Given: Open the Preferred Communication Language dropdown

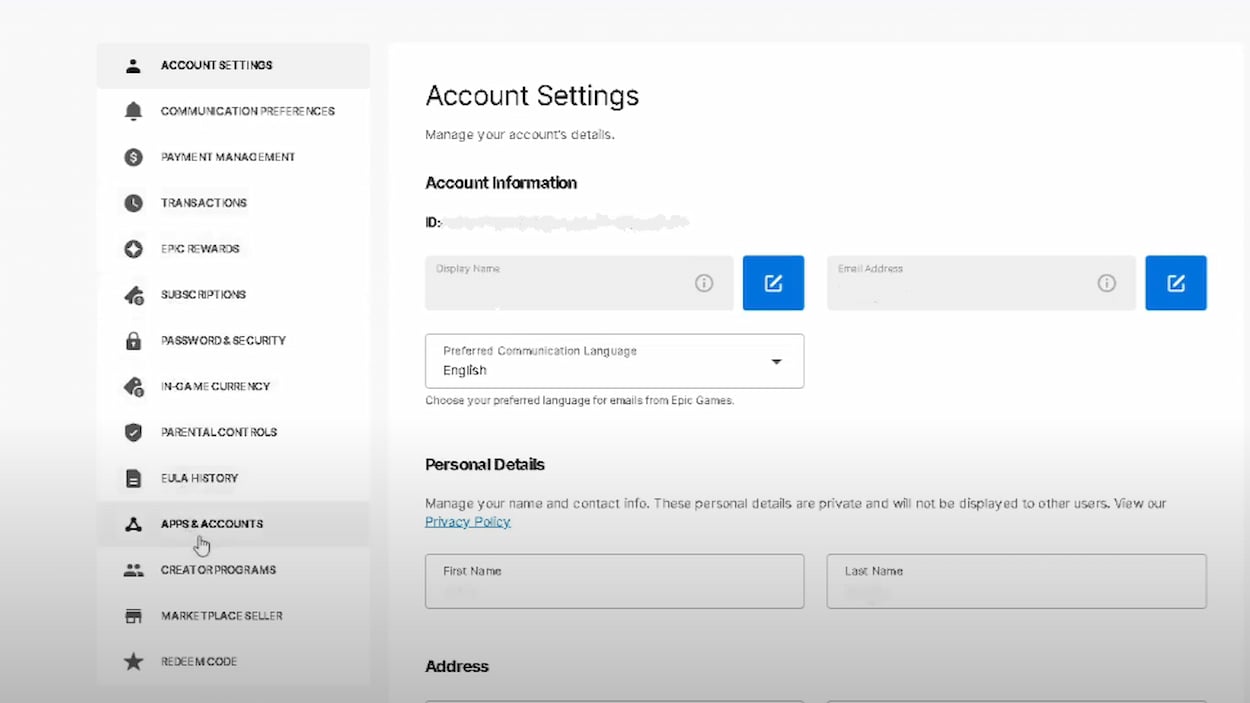Looking at the screenshot, I should 614,361.
